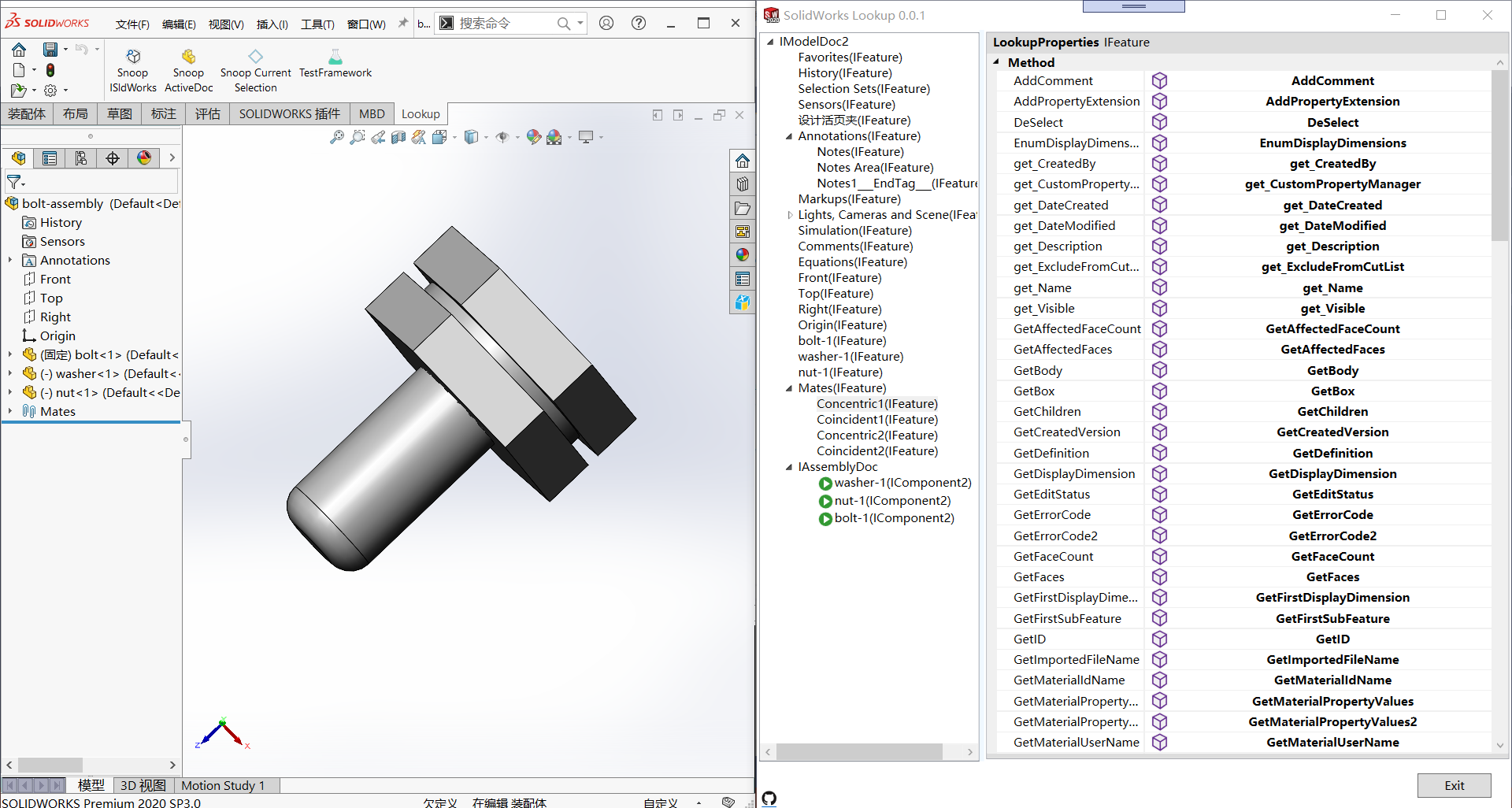This screenshot has width=1512, height=808.
Task: Switch to the 装配体 ribbon tab
Action: (x=27, y=114)
